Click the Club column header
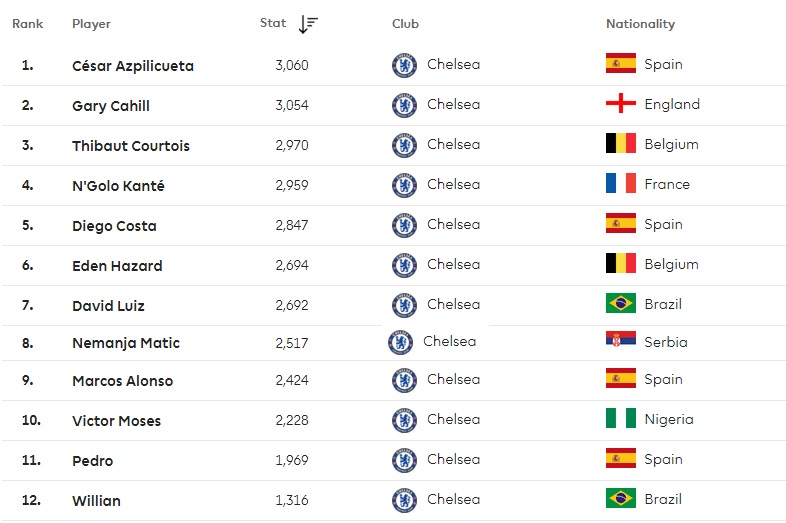Image resolution: width=786 pixels, height=523 pixels. [x=405, y=24]
